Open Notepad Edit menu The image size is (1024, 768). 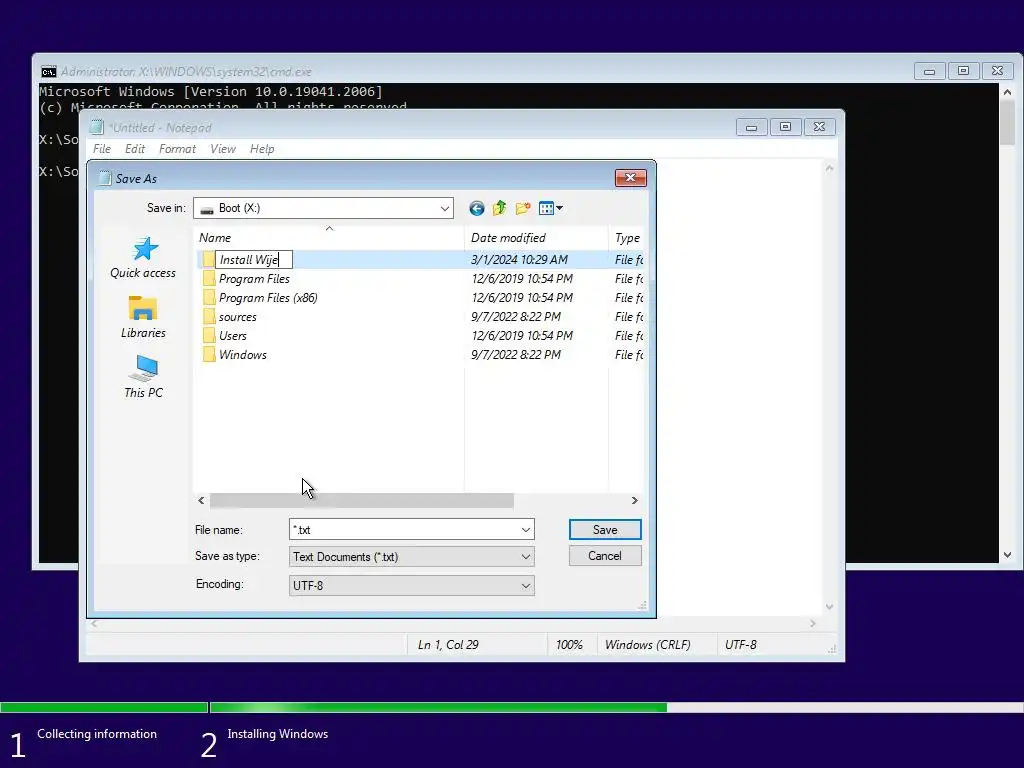135,149
